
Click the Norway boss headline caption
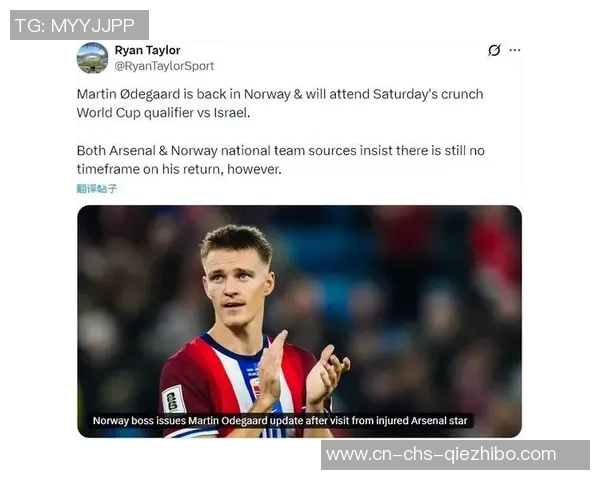coord(280,421)
